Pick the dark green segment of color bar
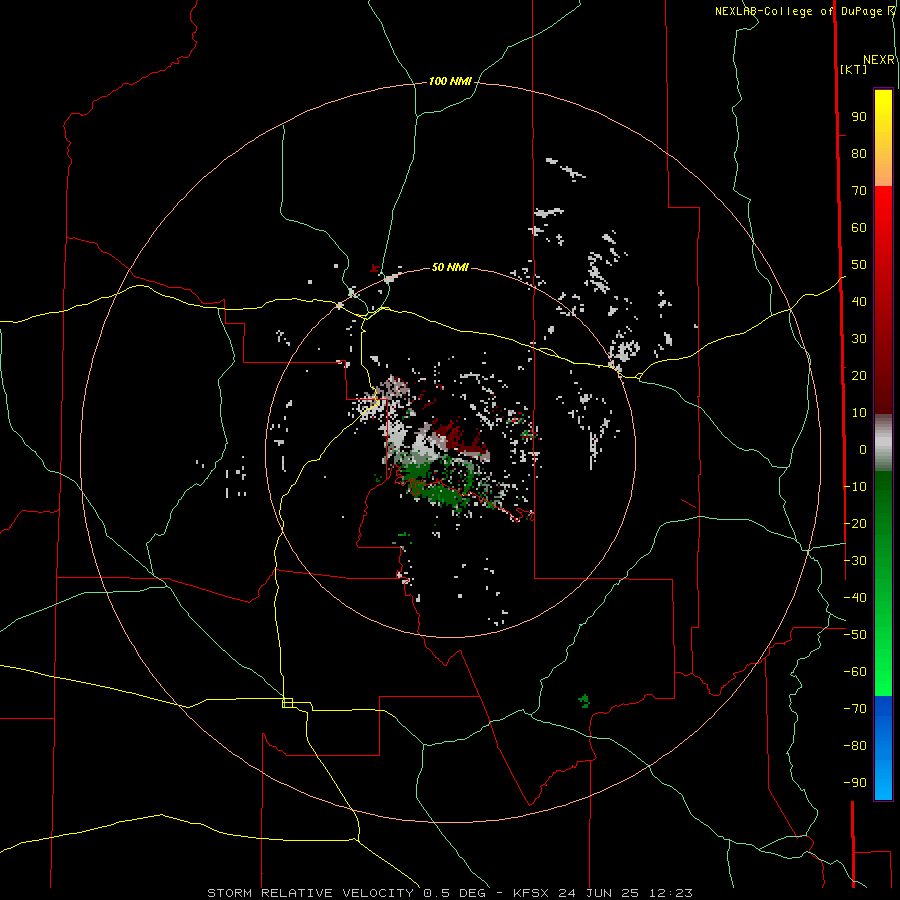 point(883,499)
